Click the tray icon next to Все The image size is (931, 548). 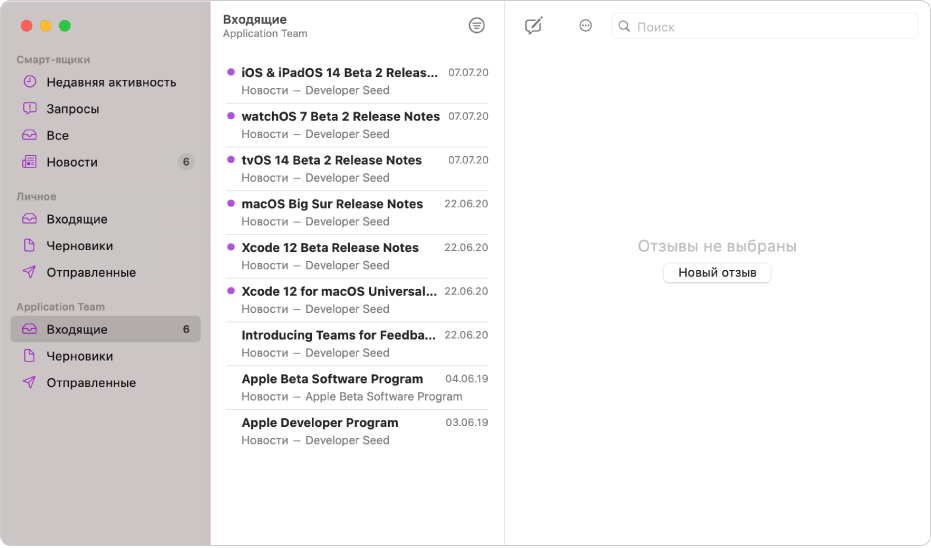pos(30,135)
